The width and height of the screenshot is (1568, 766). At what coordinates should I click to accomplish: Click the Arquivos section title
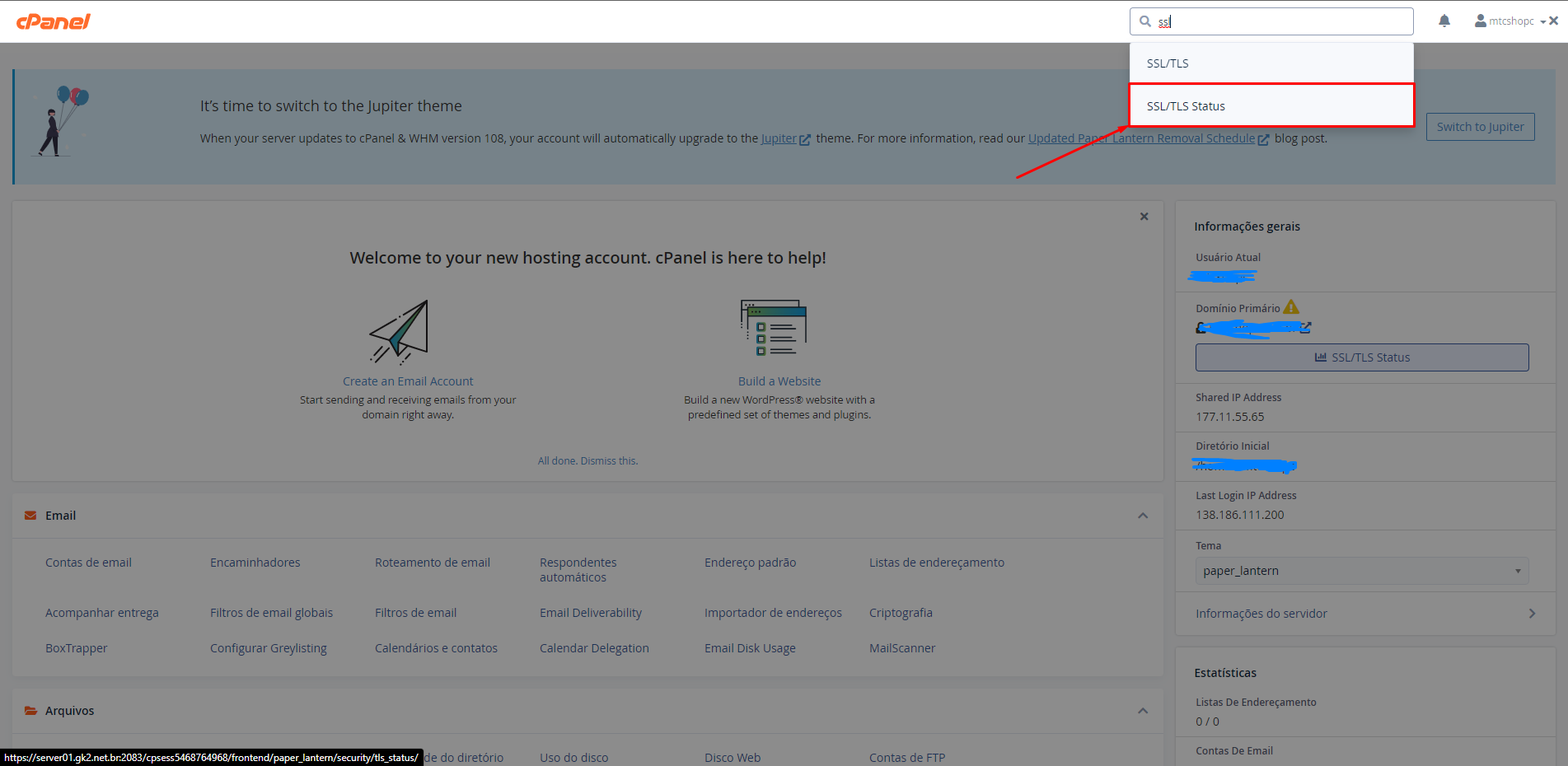(69, 711)
